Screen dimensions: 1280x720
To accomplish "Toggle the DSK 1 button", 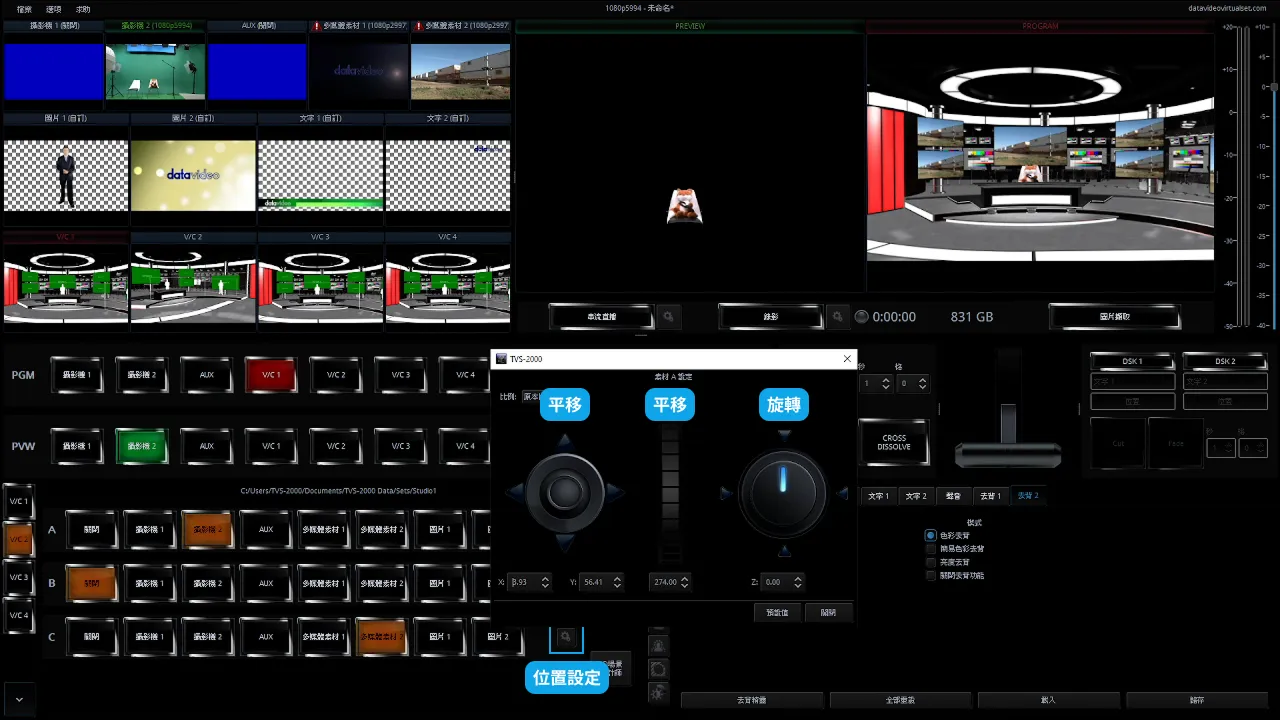I will (1132, 361).
